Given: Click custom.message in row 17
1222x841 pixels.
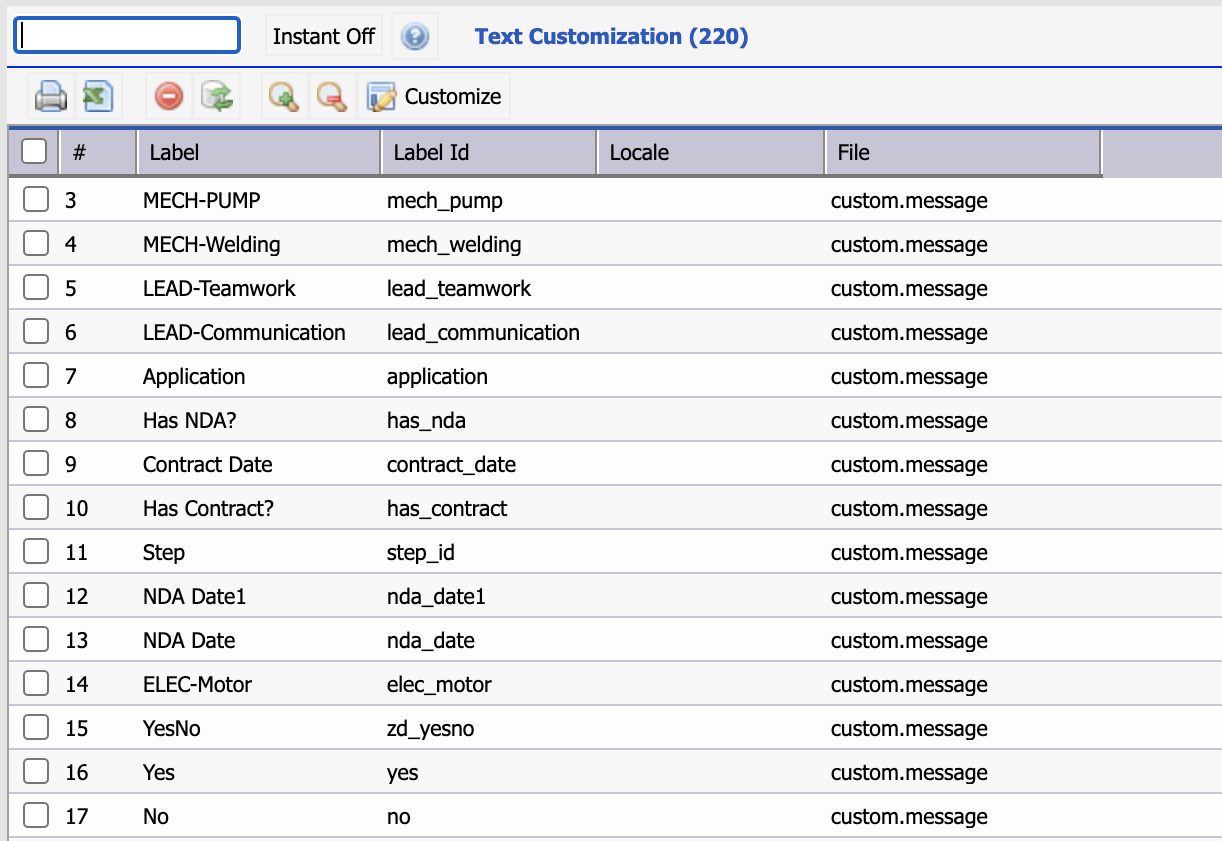Looking at the screenshot, I should pyautogui.click(x=909, y=817).
